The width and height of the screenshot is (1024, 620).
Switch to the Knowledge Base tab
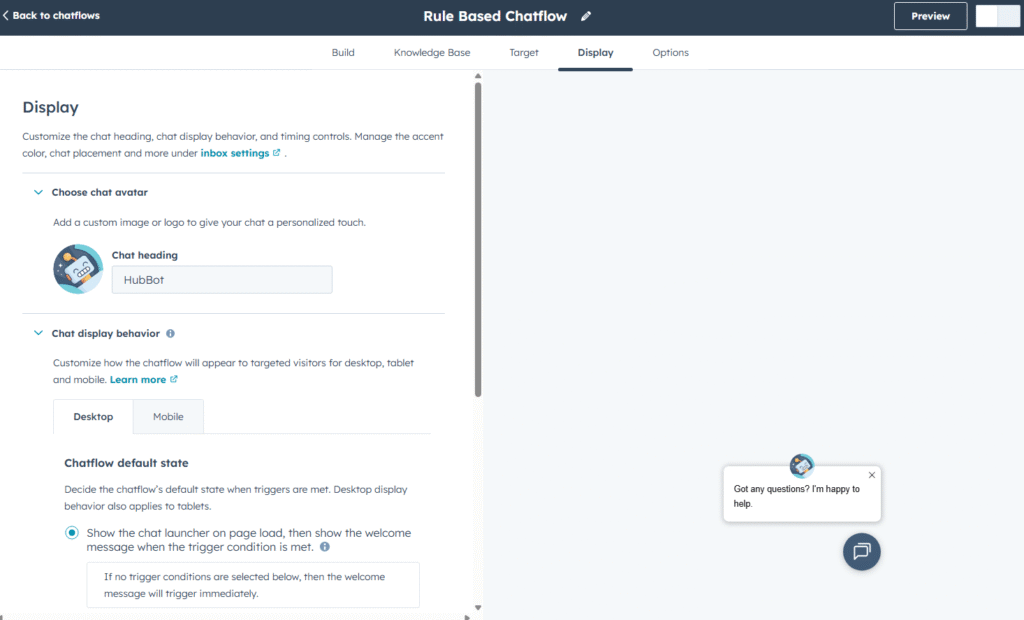[431, 52]
